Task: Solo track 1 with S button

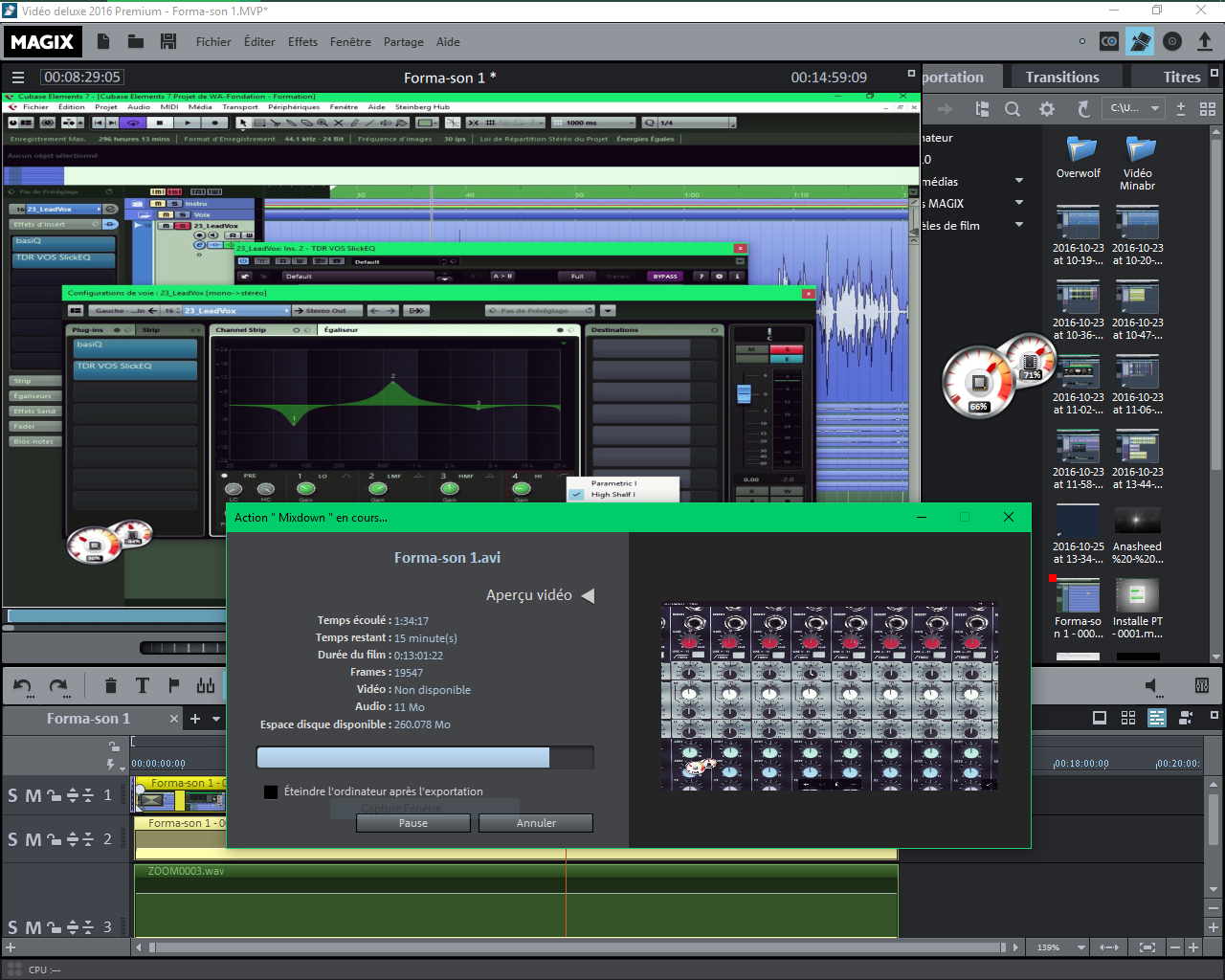Action: tap(12, 795)
